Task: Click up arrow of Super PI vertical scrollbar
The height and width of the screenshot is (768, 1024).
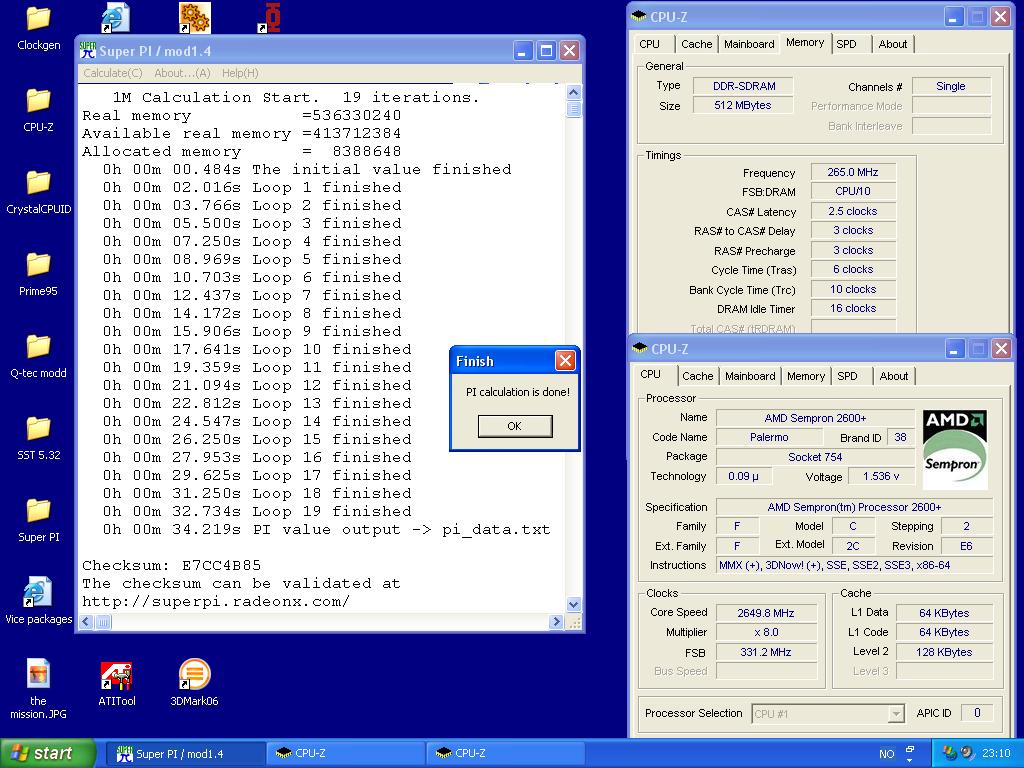Action: point(573,92)
